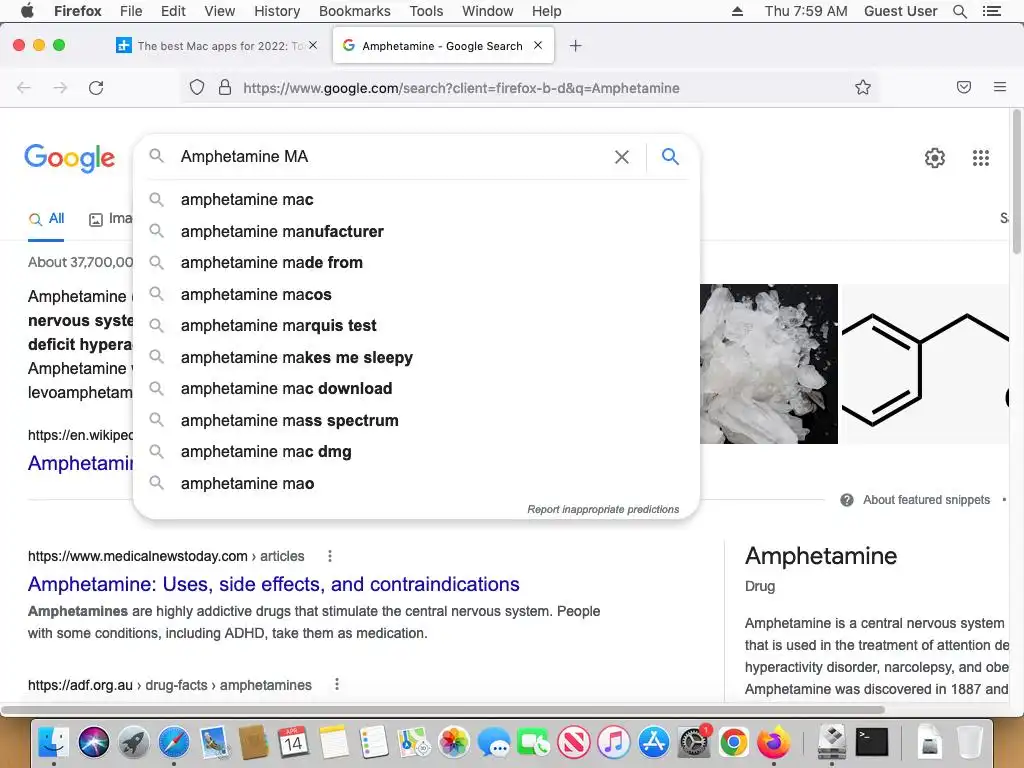
Task: Choose suggestion 'amphetamine mac download'
Action: (416, 389)
